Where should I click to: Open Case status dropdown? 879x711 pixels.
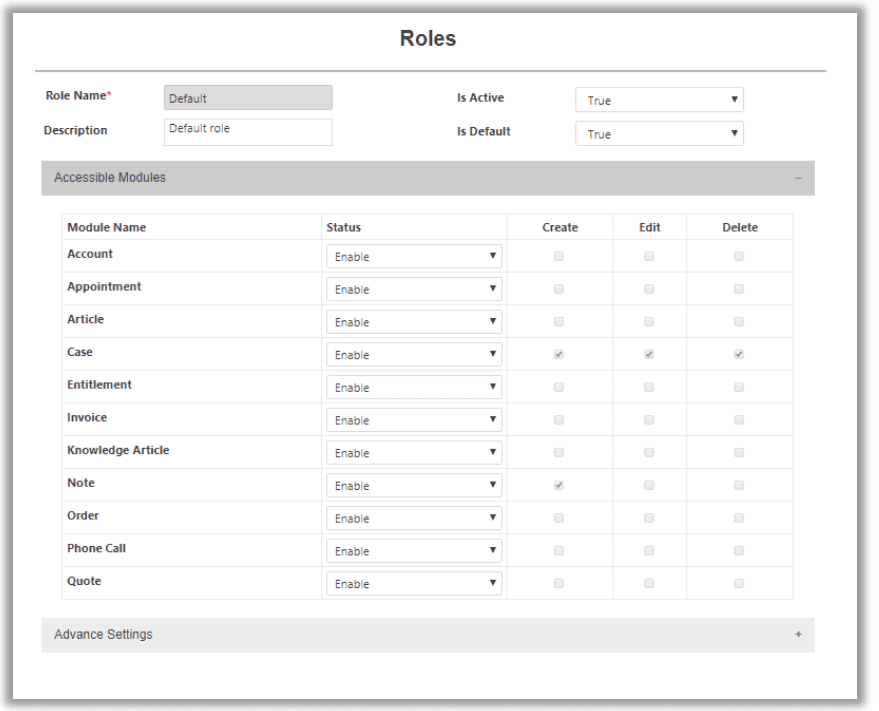(414, 354)
